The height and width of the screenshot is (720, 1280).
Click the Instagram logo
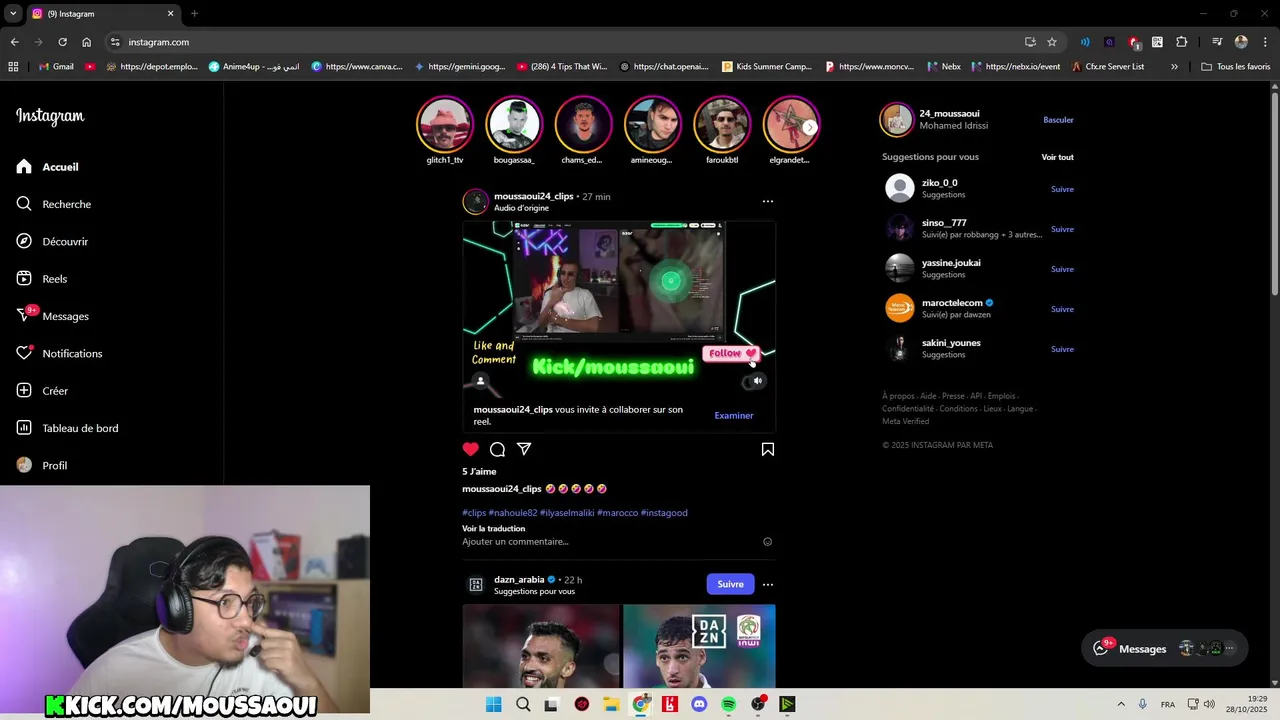[50, 116]
